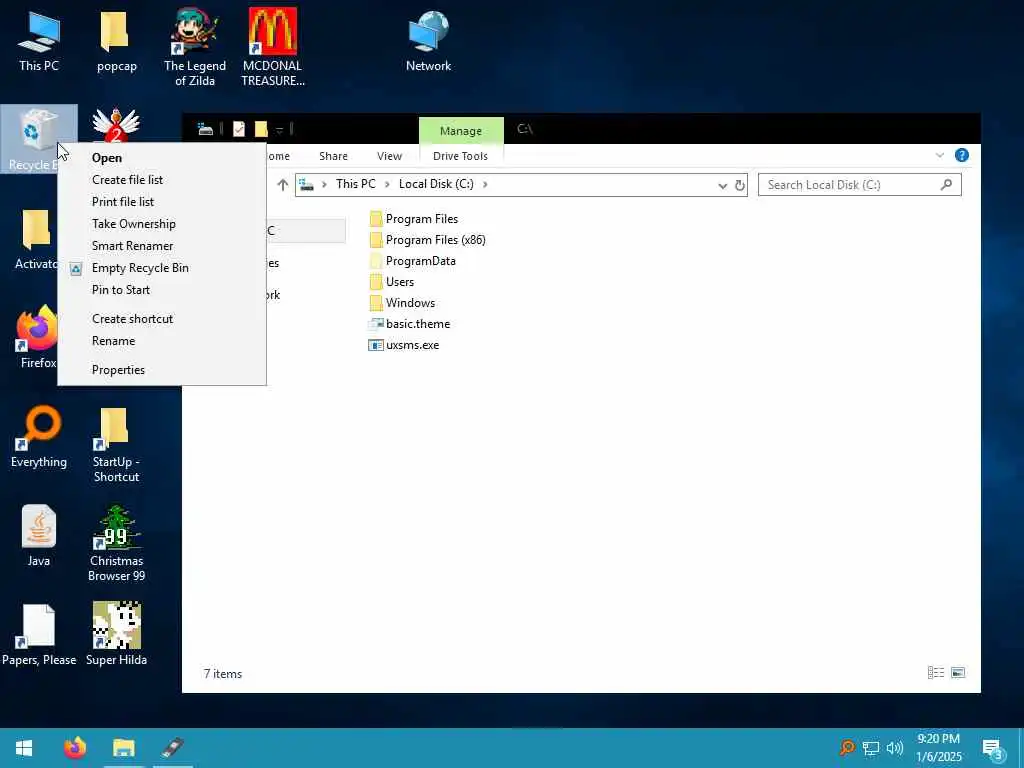Choose Pin to Start
Image resolution: width=1024 pixels, height=768 pixels.
(162, 290)
